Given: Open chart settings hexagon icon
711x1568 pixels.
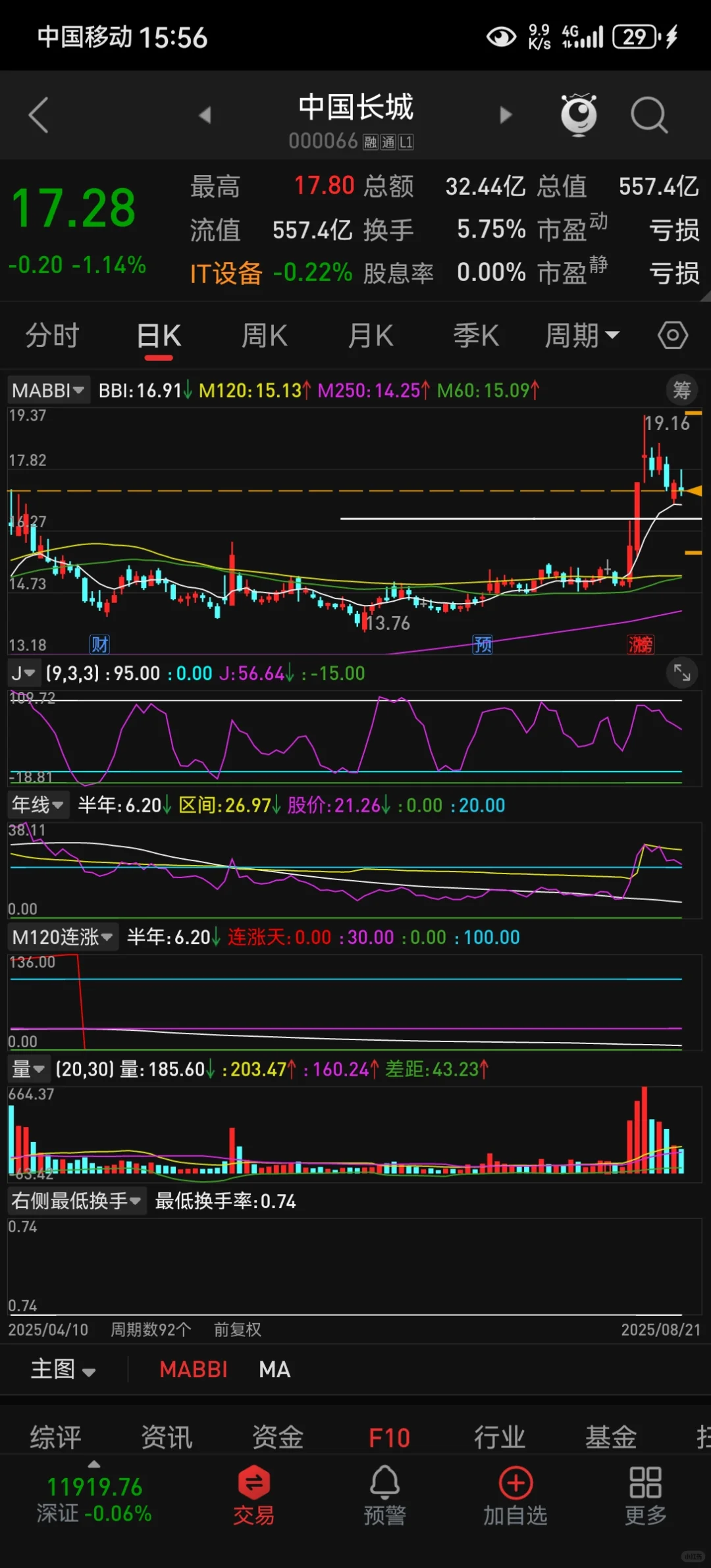Looking at the screenshot, I should click(673, 335).
